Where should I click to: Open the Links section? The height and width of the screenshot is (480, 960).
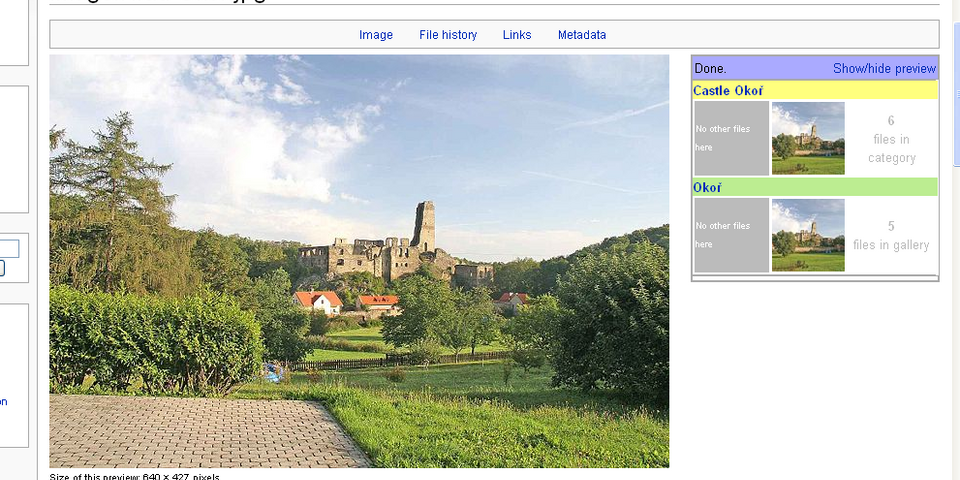517,35
